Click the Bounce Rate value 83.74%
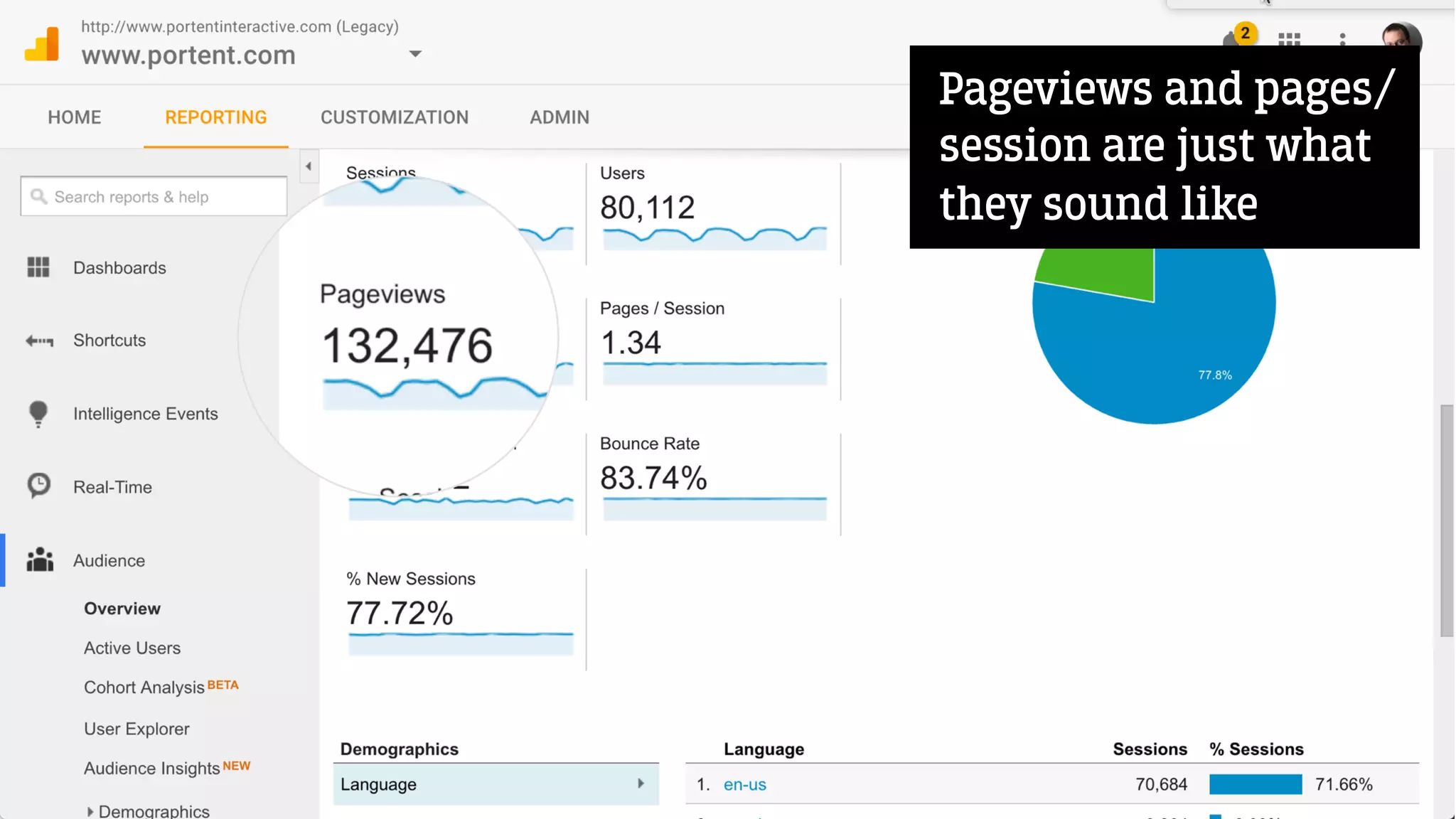Screen dimensions: 1456x819 (653, 478)
